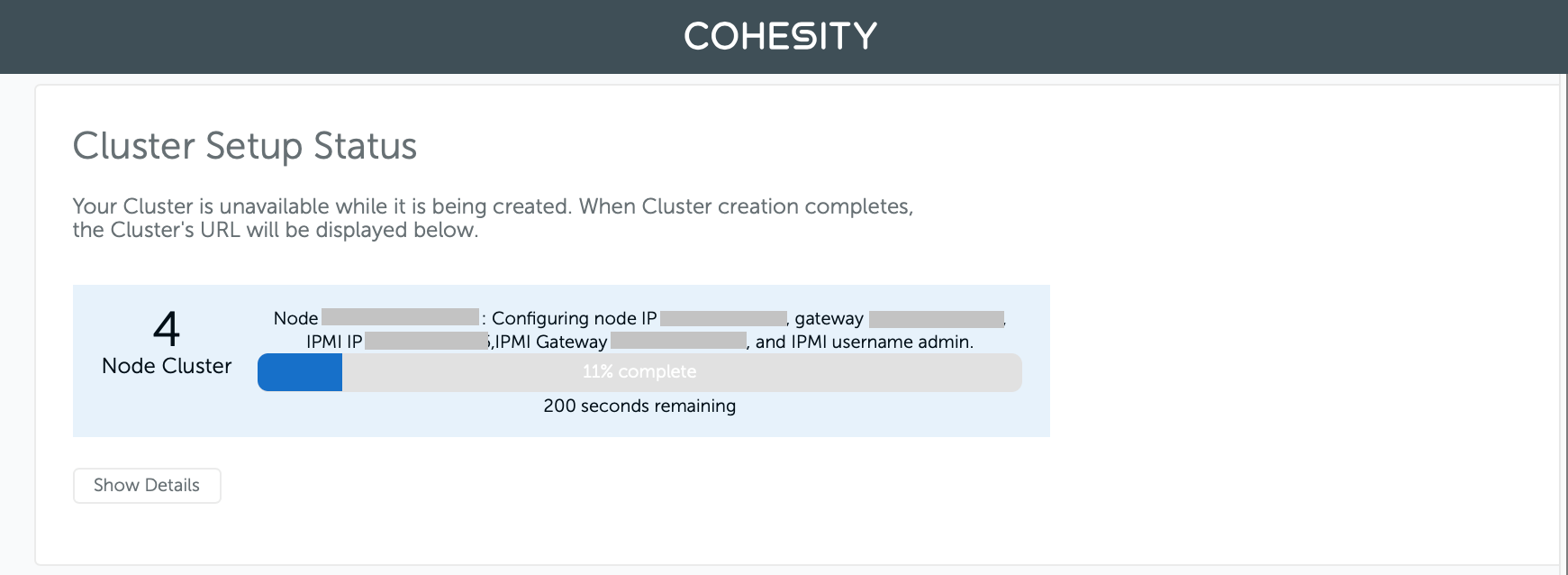This screenshot has width=1568, height=575.
Task: Click the 'Cluster Setup Status' heading
Action: click(245, 146)
